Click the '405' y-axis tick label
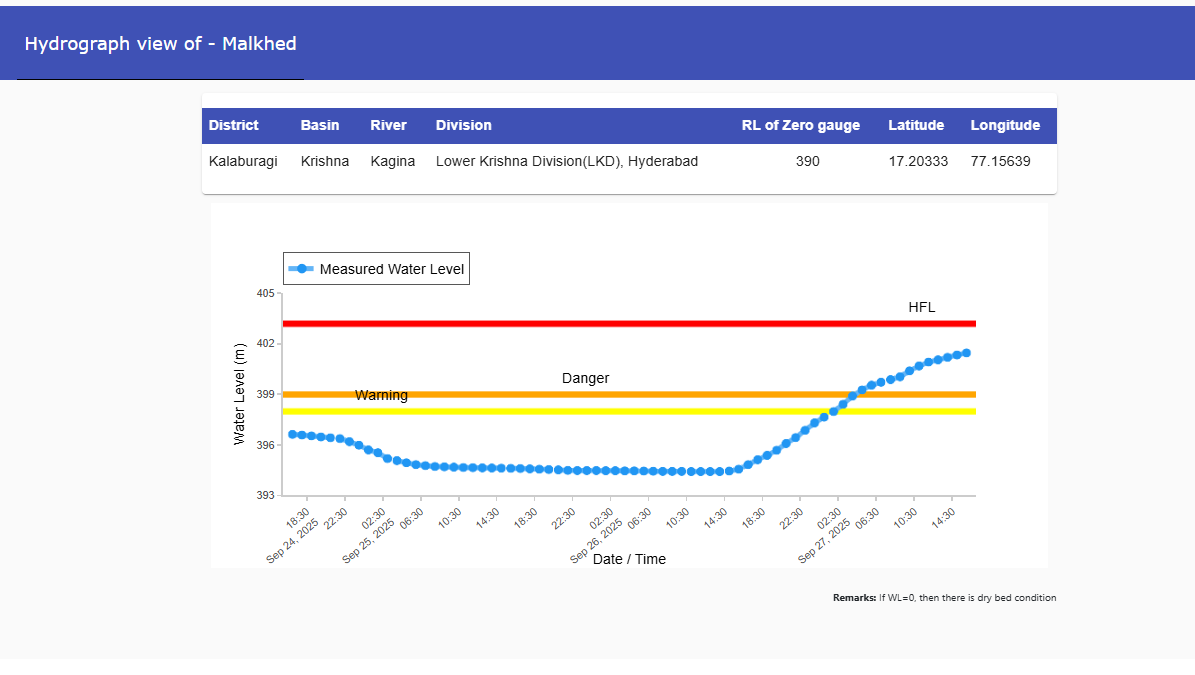This screenshot has width=1195, height=675. click(265, 293)
